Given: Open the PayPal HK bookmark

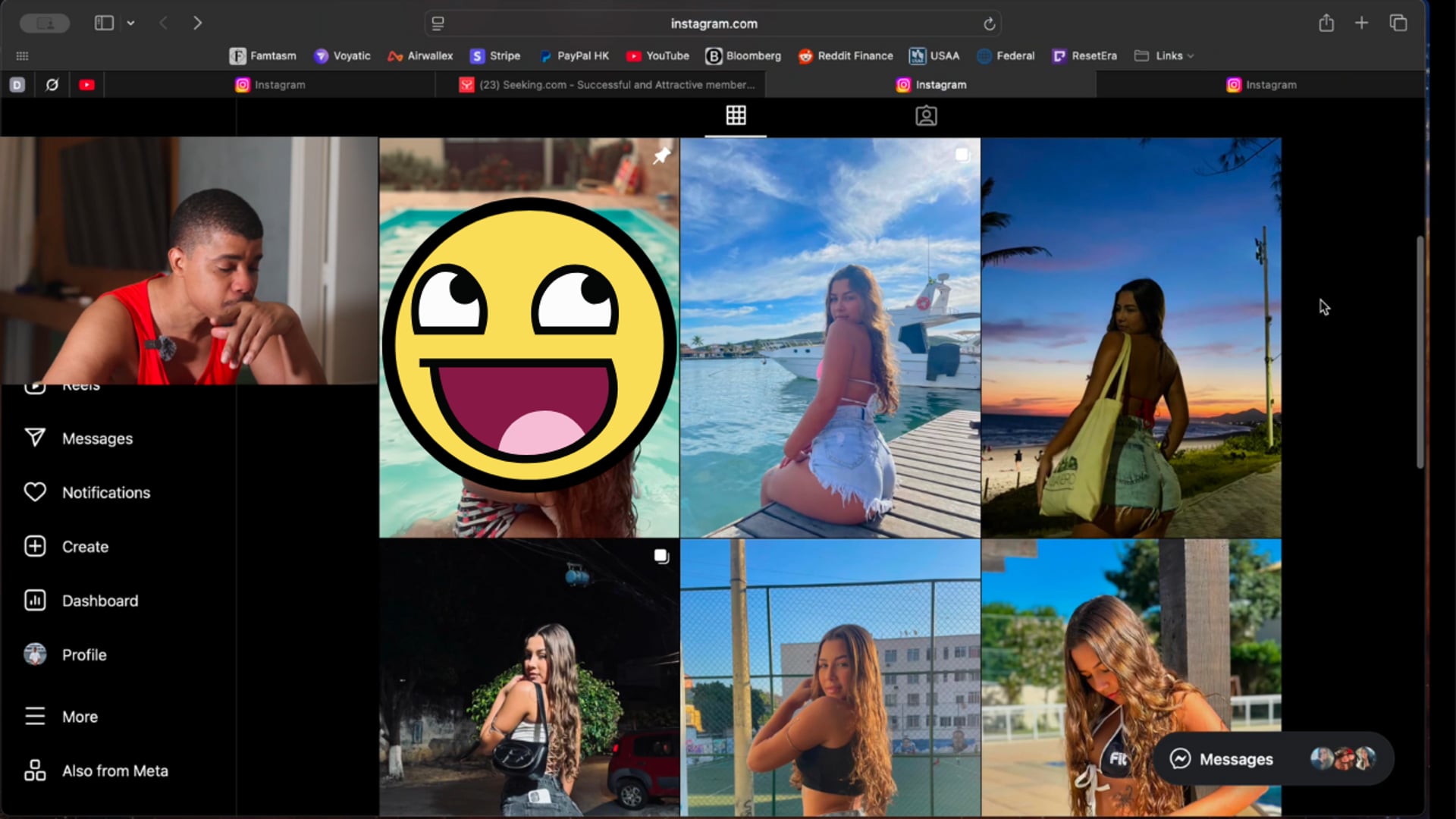Looking at the screenshot, I should 573,55.
